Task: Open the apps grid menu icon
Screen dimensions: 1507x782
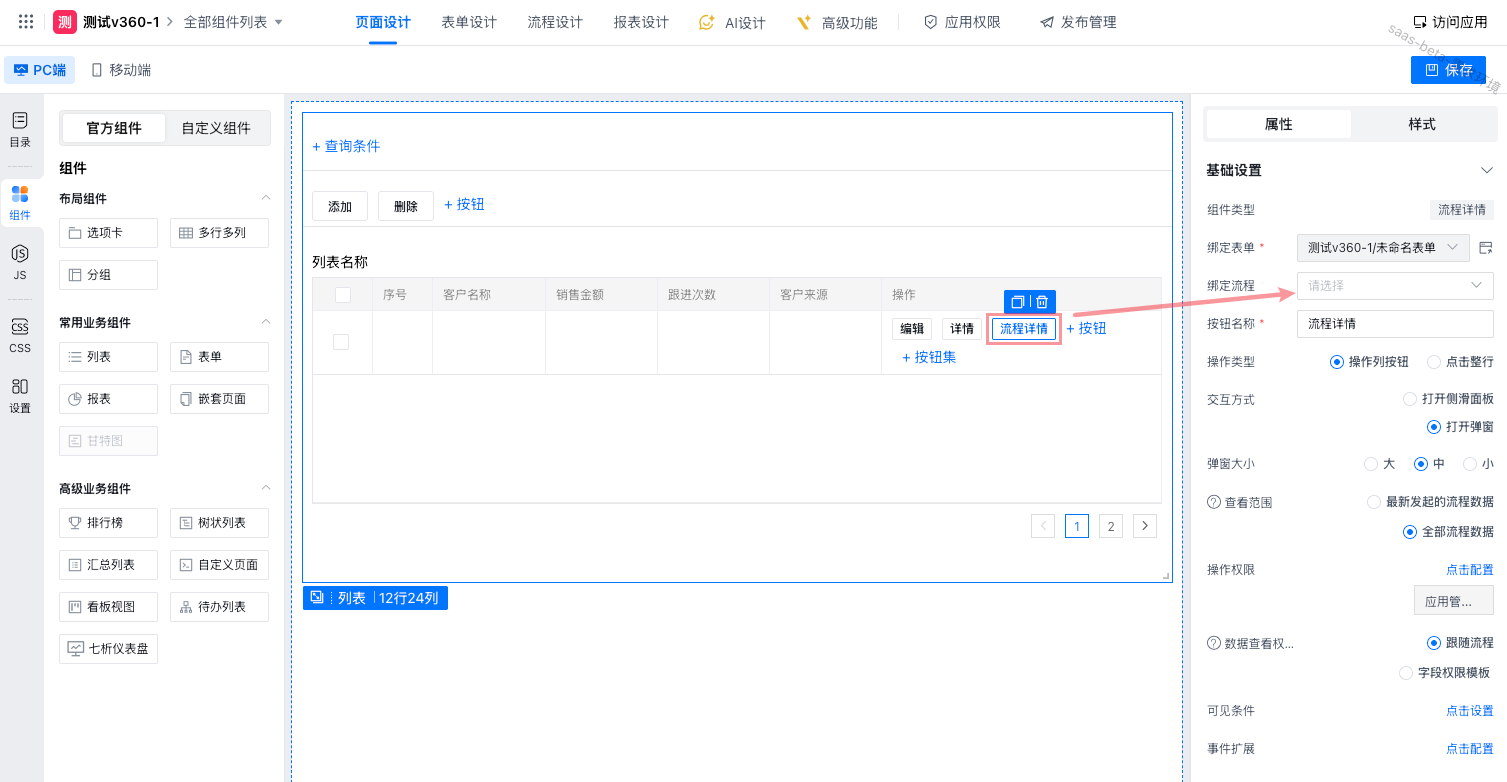Action: tap(26, 22)
